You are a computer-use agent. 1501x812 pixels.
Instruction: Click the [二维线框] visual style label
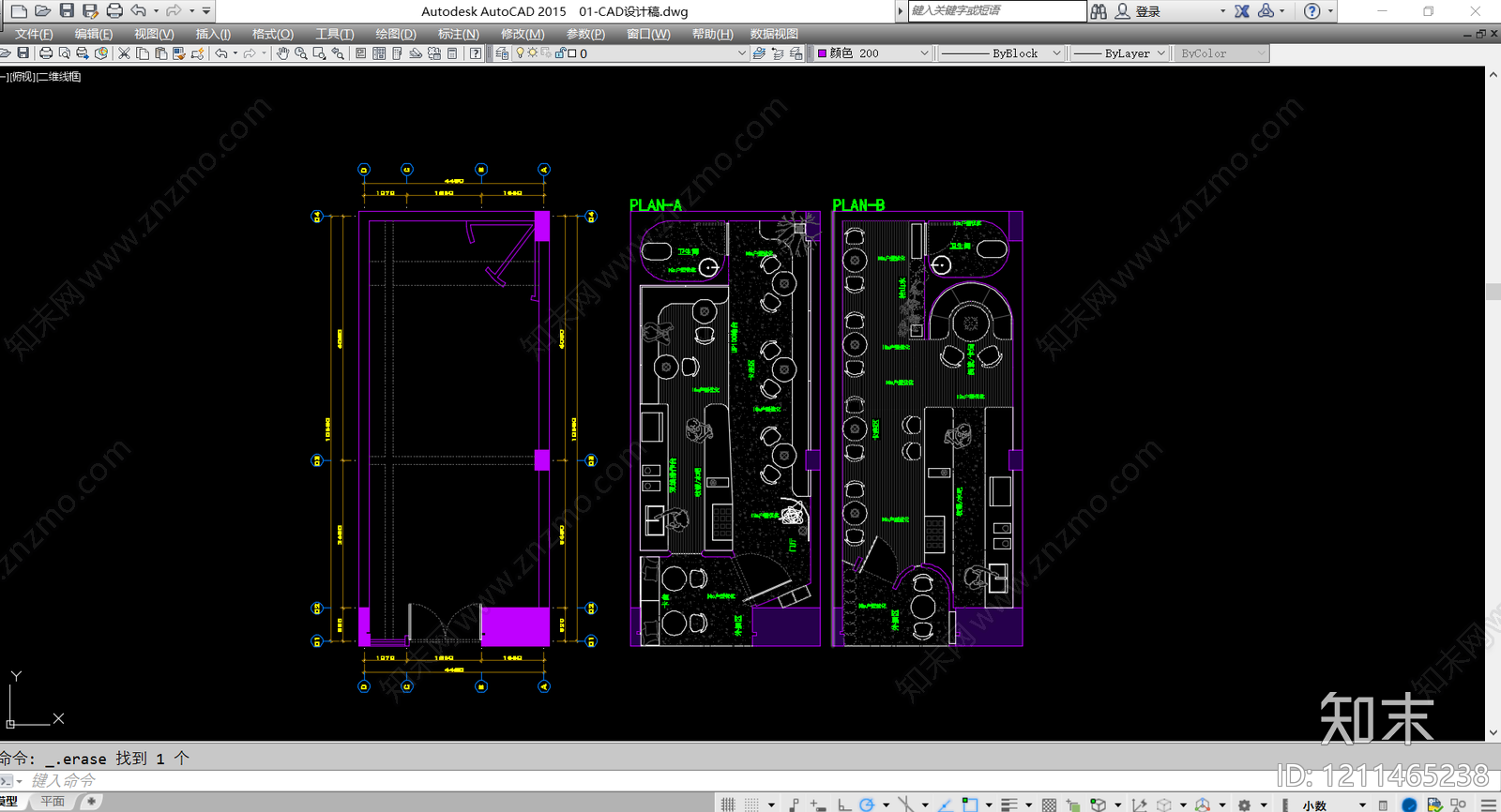pyautogui.click(x=59, y=77)
